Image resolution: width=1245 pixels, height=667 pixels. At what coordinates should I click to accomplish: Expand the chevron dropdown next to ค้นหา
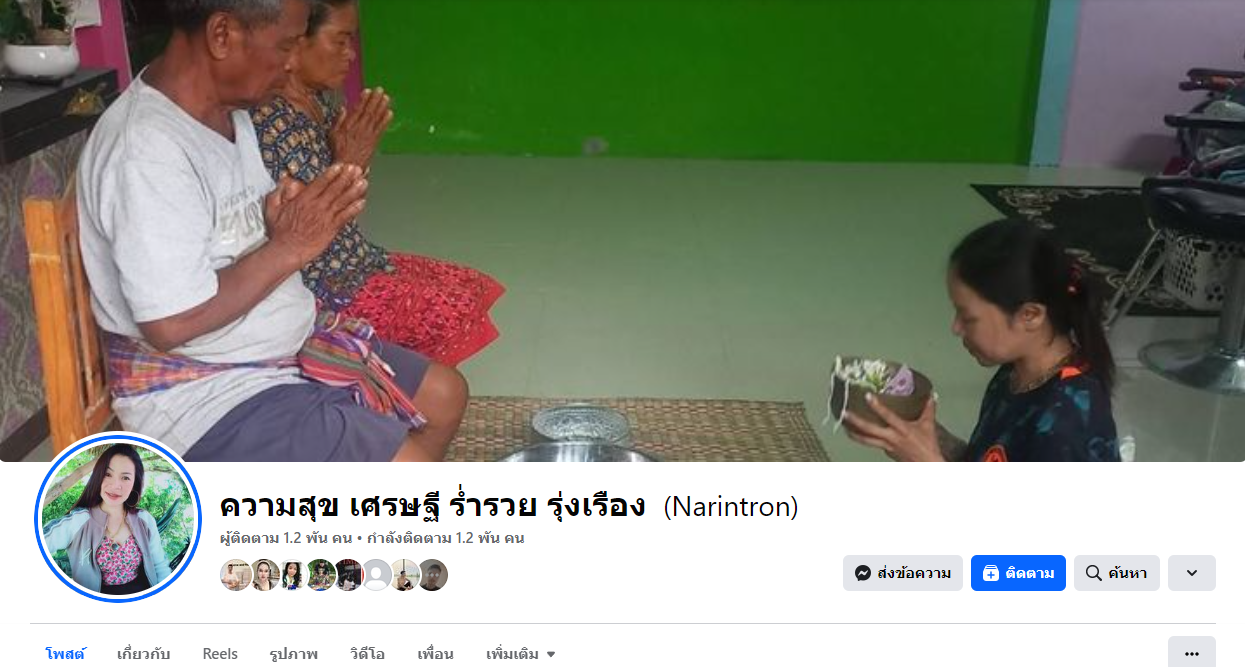(1192, 573)
